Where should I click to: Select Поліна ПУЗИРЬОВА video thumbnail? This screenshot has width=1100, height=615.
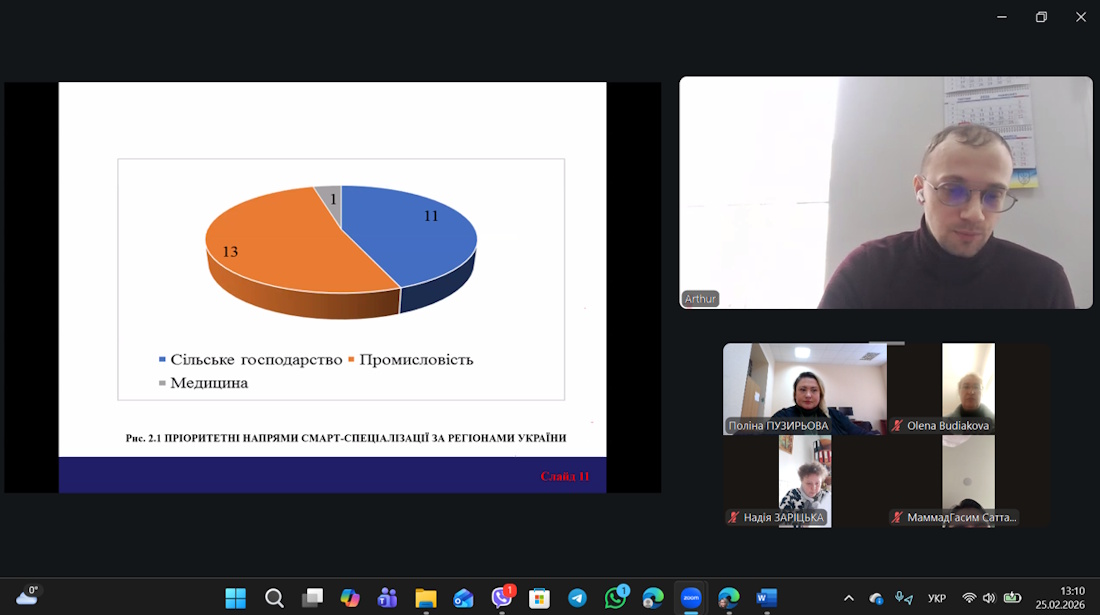click(x=805, y=388)
